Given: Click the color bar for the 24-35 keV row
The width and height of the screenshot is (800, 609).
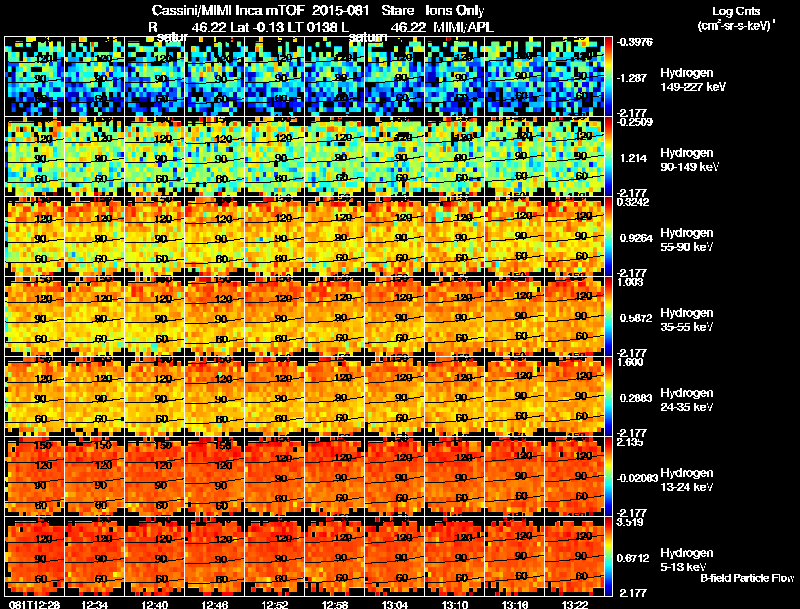Looking at the screenshot, I should click(608, 397).
